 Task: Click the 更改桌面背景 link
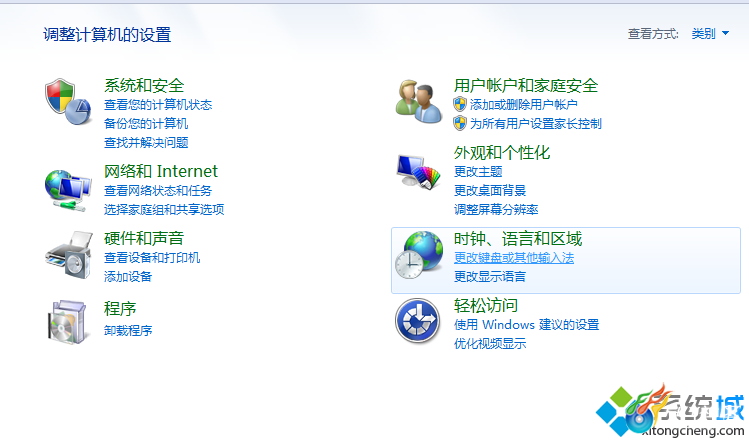click(x=490, y=191)
